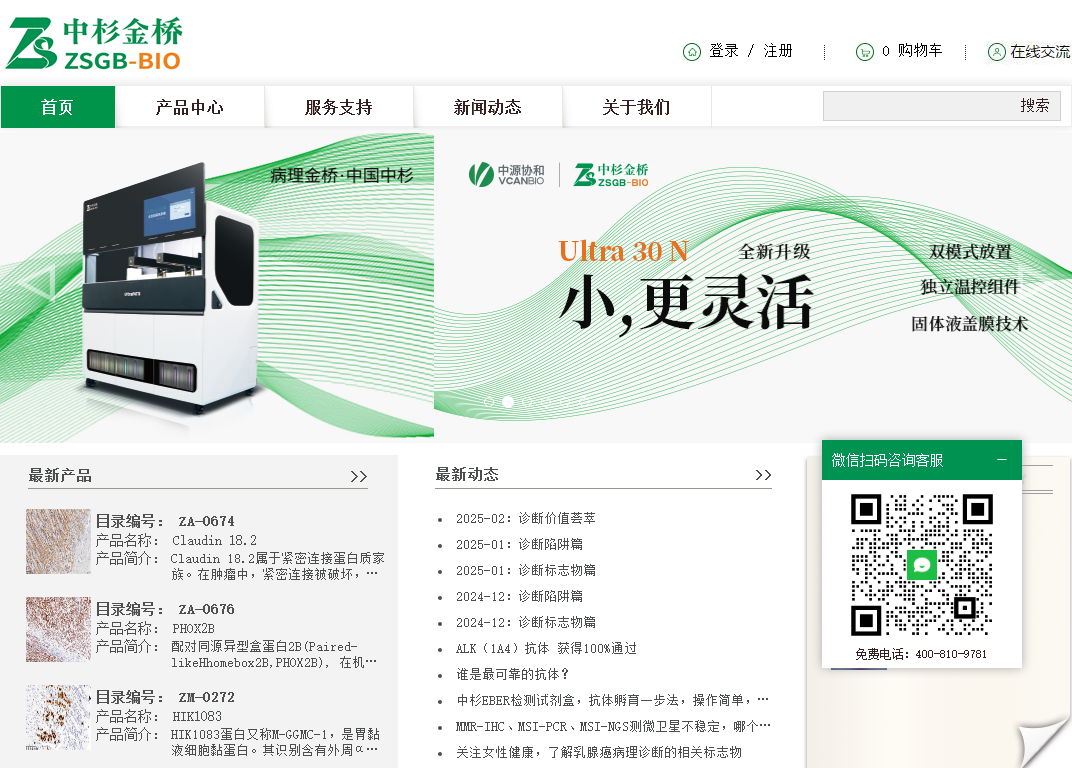Screen dimensions: 1072x768
Task: Open news 中杉EBER检测试剂盒
Action: pyautogui.click(x=613, y=700)
